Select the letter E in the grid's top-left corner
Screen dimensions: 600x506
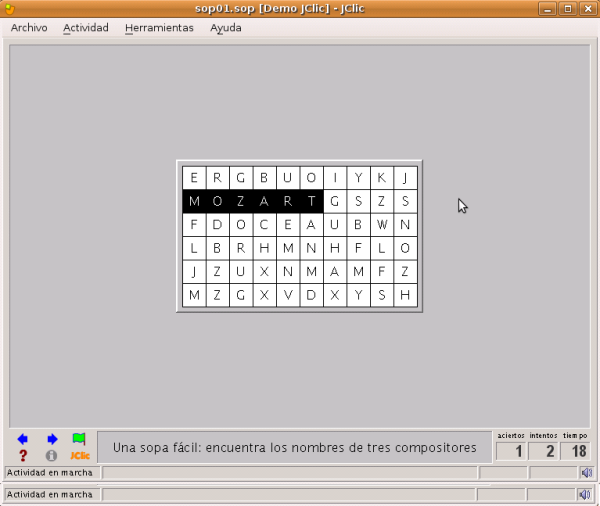[194, 178]
